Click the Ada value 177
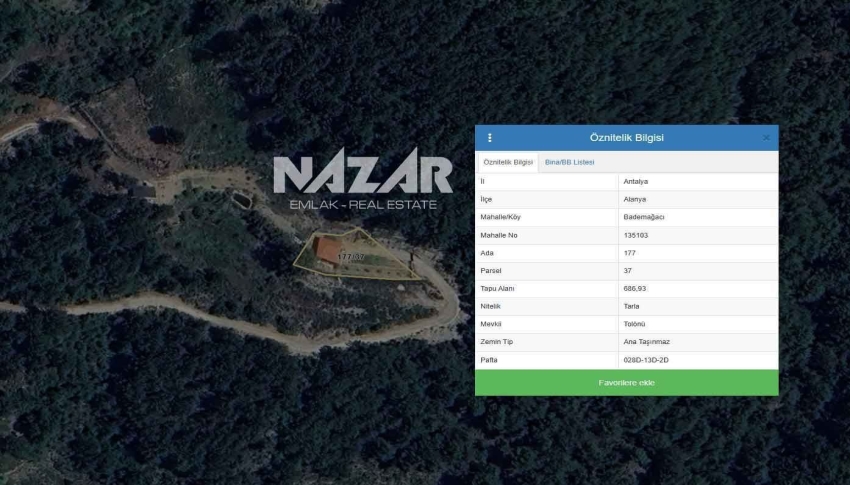850x485 pixels. pyautogui.click(x=629, y=253)
